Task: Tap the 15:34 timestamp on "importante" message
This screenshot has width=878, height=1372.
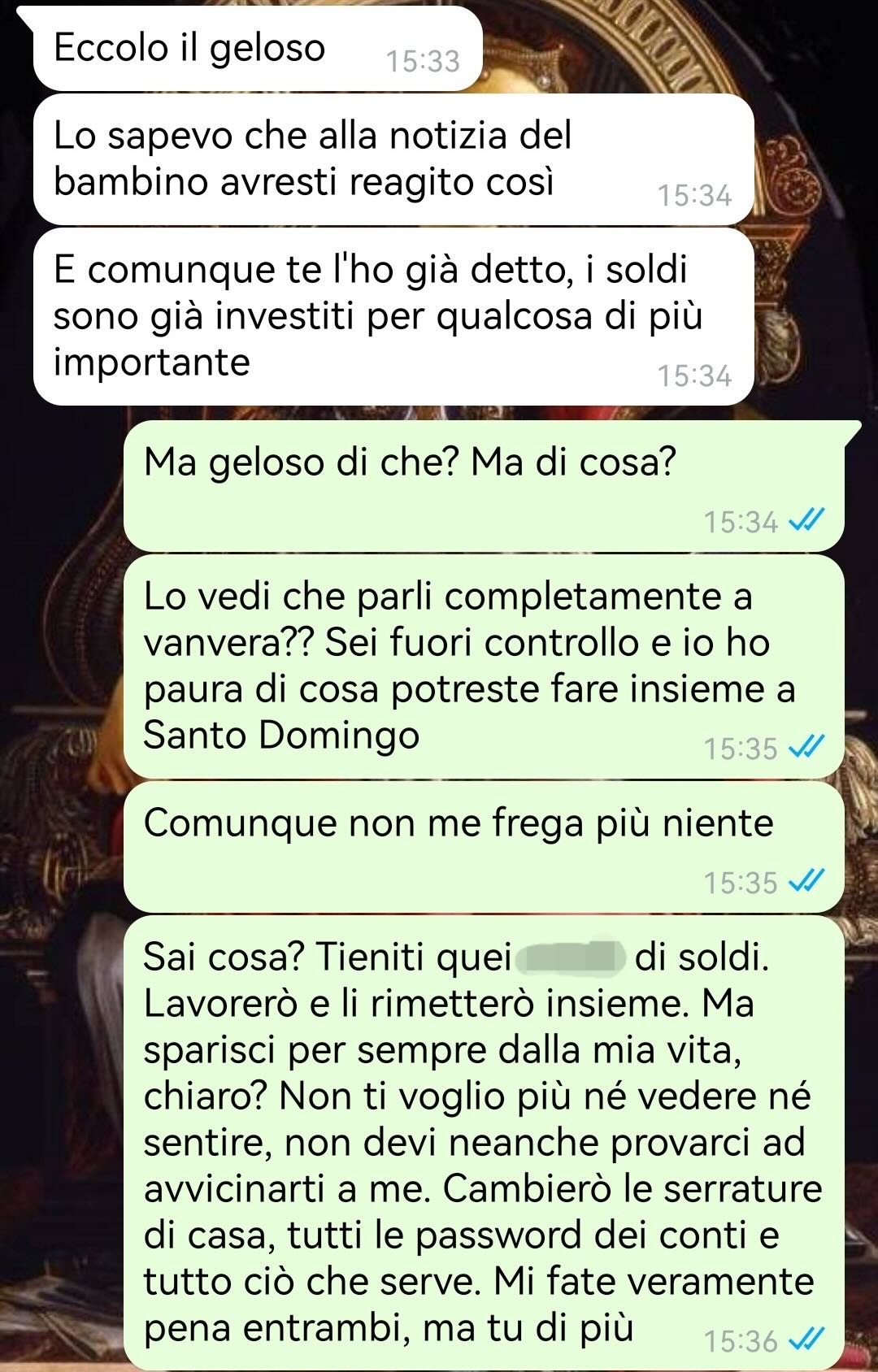Action: 694,376
